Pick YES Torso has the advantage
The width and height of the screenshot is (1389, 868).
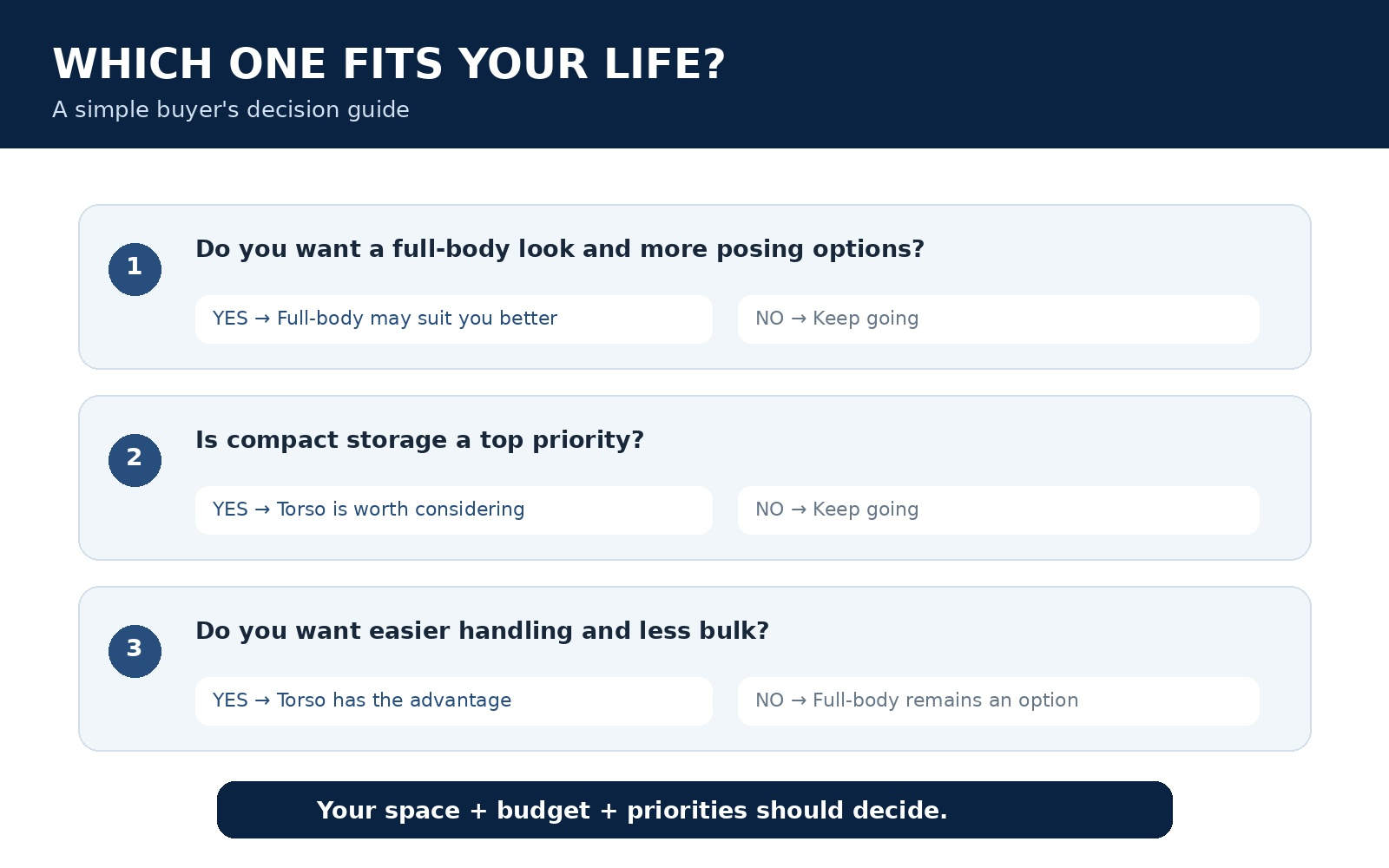click(453, 701)
